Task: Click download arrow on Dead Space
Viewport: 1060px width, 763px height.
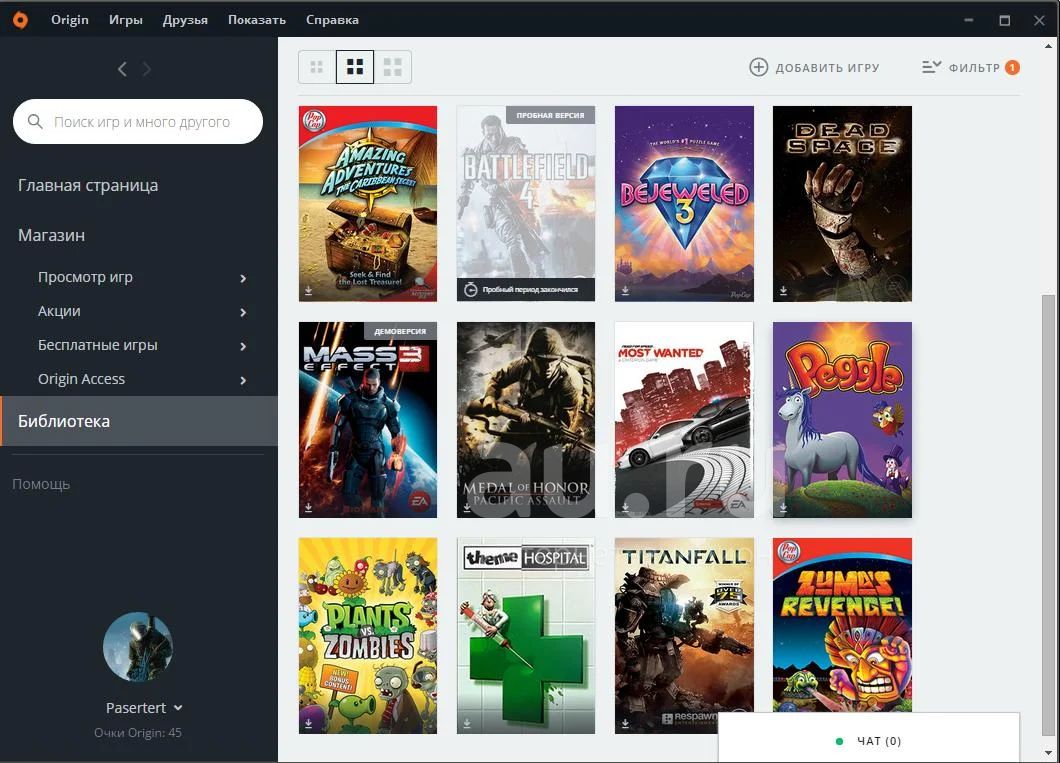Action: pyautogui.click(x=784, y=291)
